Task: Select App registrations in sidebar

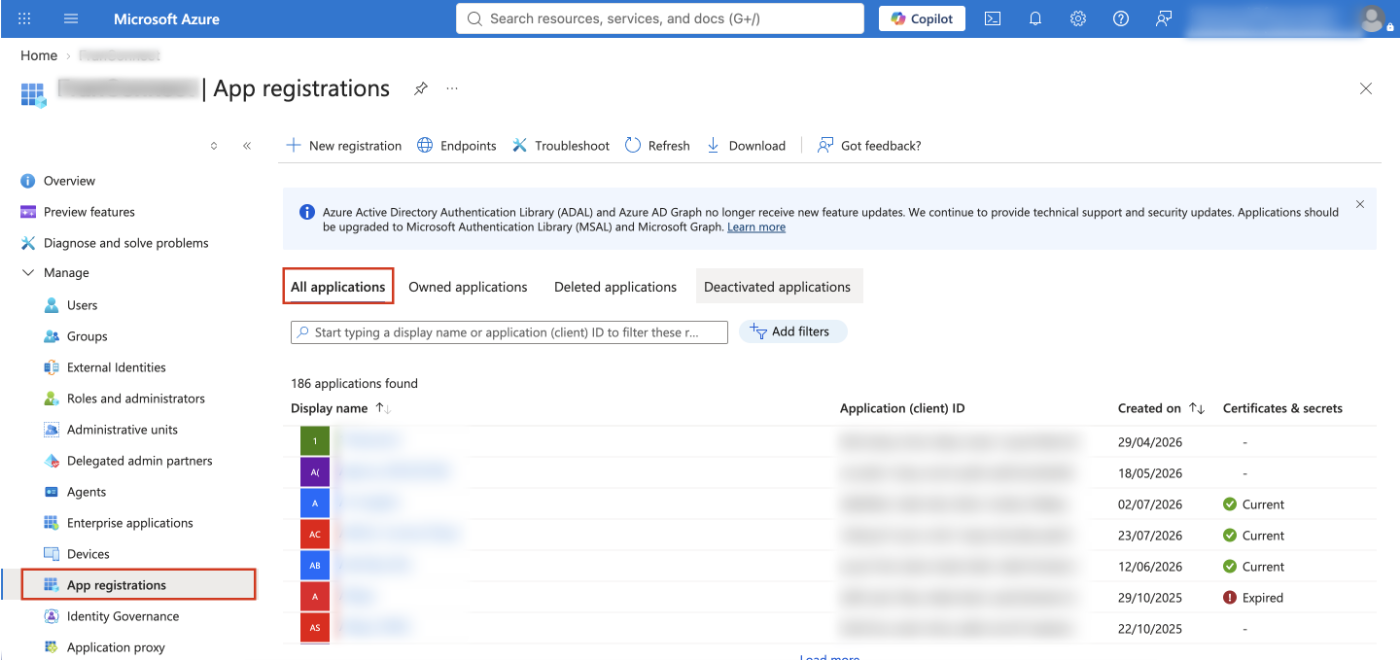Action: [x=139, y=585]
